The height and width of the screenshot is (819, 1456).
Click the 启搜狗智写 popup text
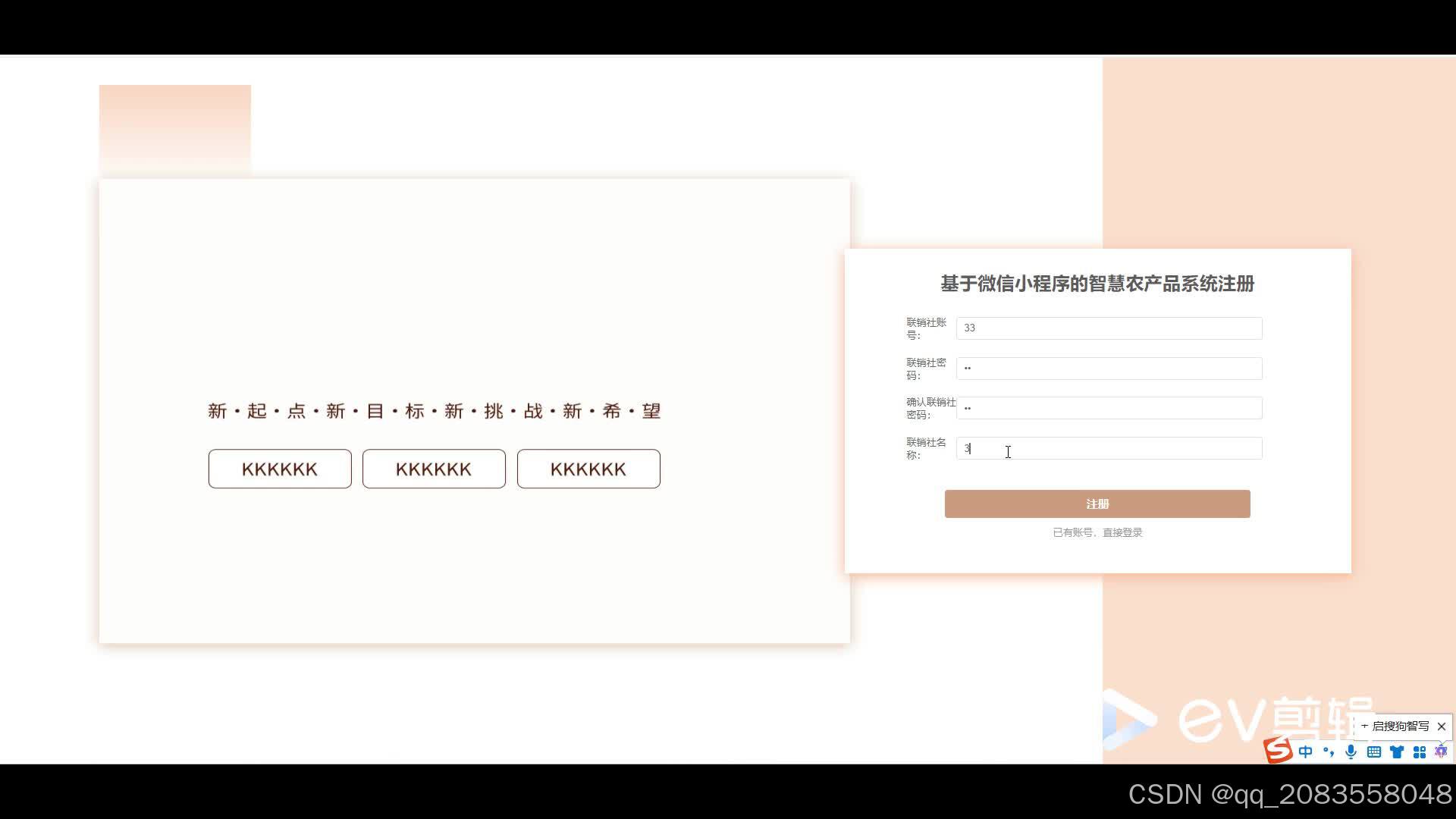click(1400, 726)
